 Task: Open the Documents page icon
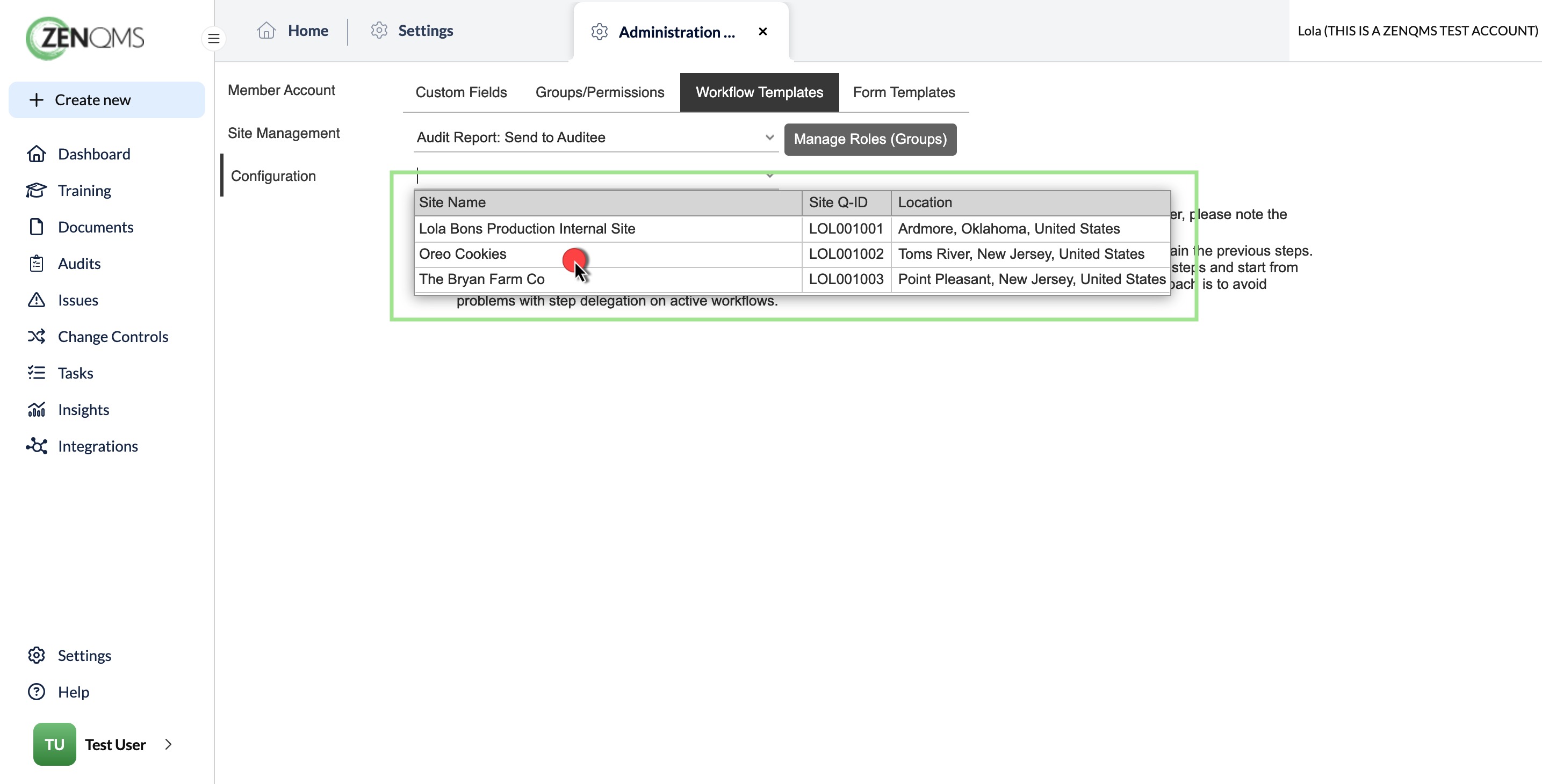tap(37, 227)
